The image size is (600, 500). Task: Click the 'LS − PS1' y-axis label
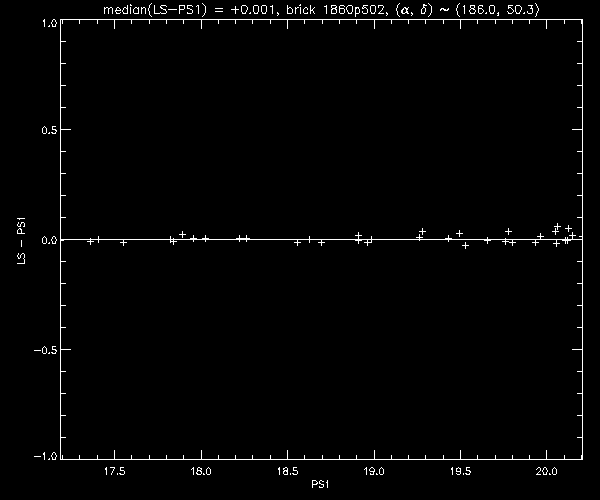tap(22, 241)
